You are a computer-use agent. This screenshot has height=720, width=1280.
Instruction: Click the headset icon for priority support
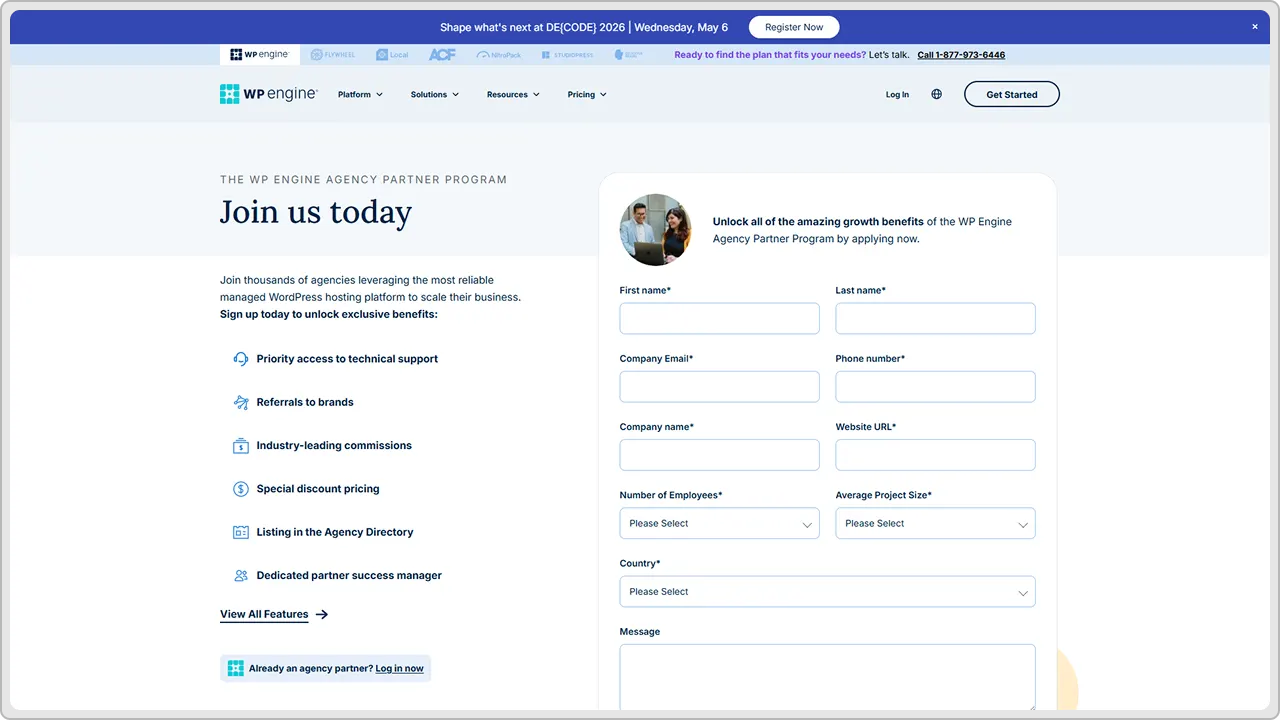(x=241, y=359)
